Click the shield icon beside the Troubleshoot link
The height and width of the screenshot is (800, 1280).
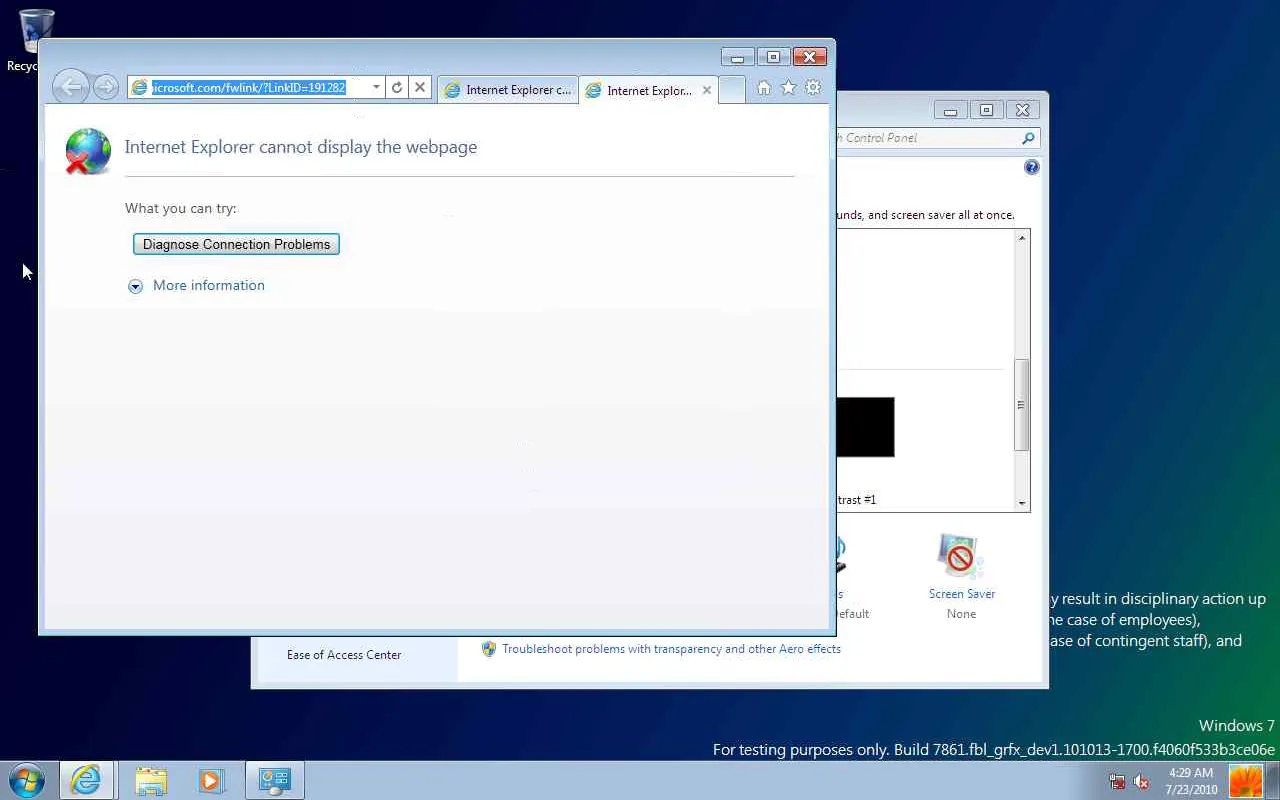[x=489, y=649]
